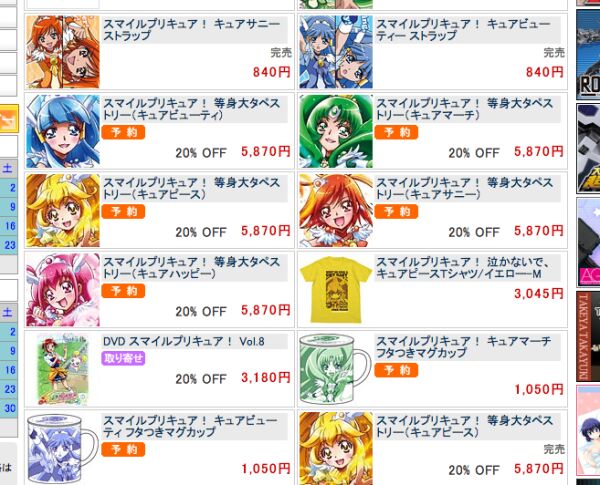Screen dimensions: 600x485
Task: Select the upper calendar's date 16
Action: pyautogui.click(x=10, y=226)
